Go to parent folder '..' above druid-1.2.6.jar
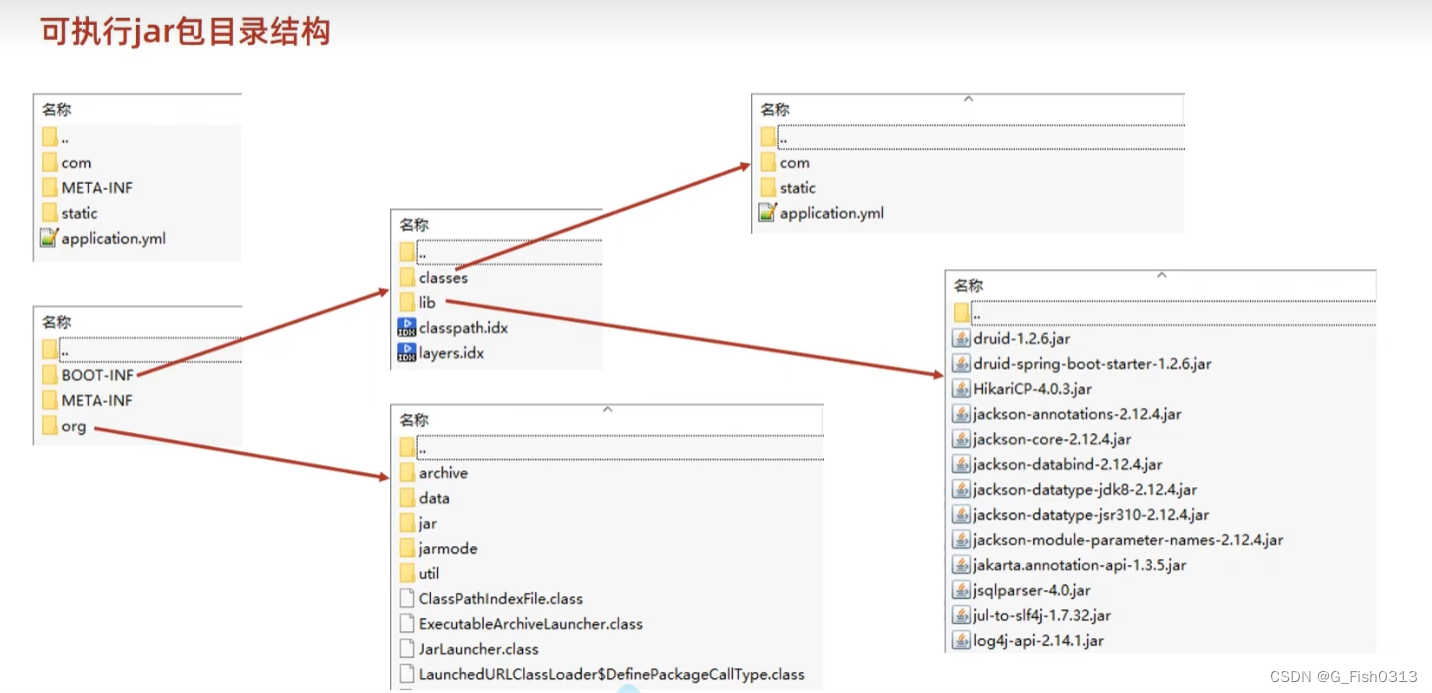1432x693 pixels. 1164,313
